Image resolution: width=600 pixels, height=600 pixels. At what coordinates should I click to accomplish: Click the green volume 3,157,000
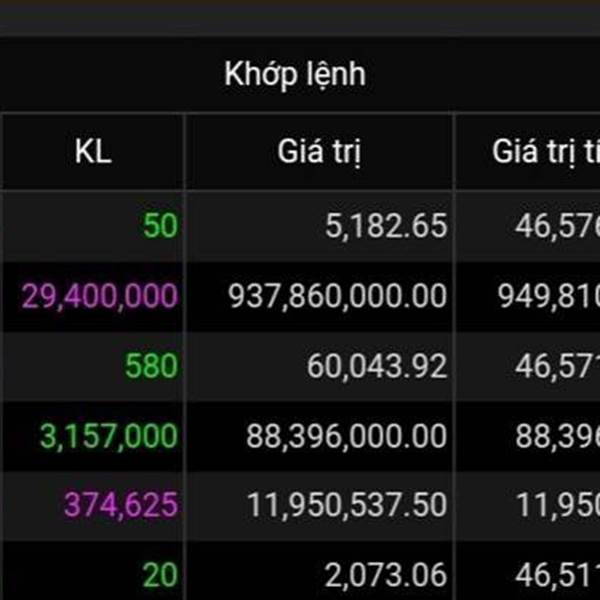[109, 436]
